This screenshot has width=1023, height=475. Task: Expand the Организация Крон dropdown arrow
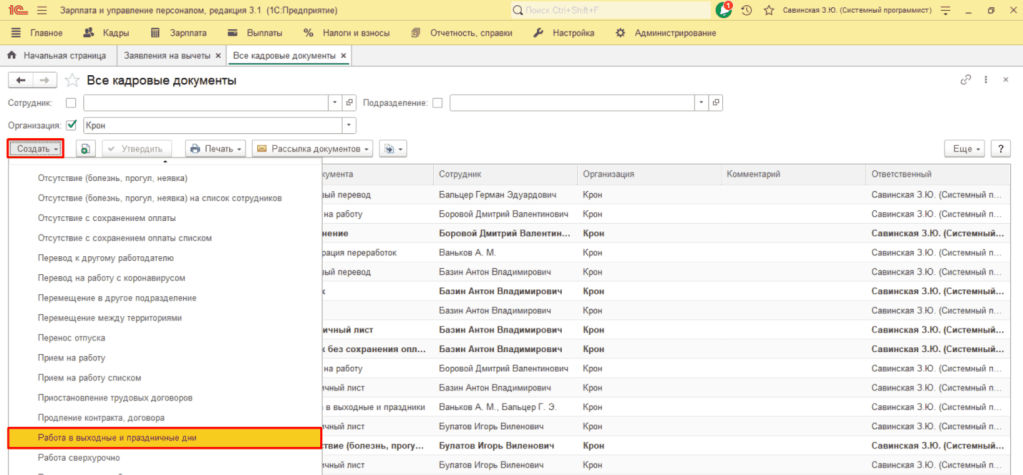coord(348,125)
